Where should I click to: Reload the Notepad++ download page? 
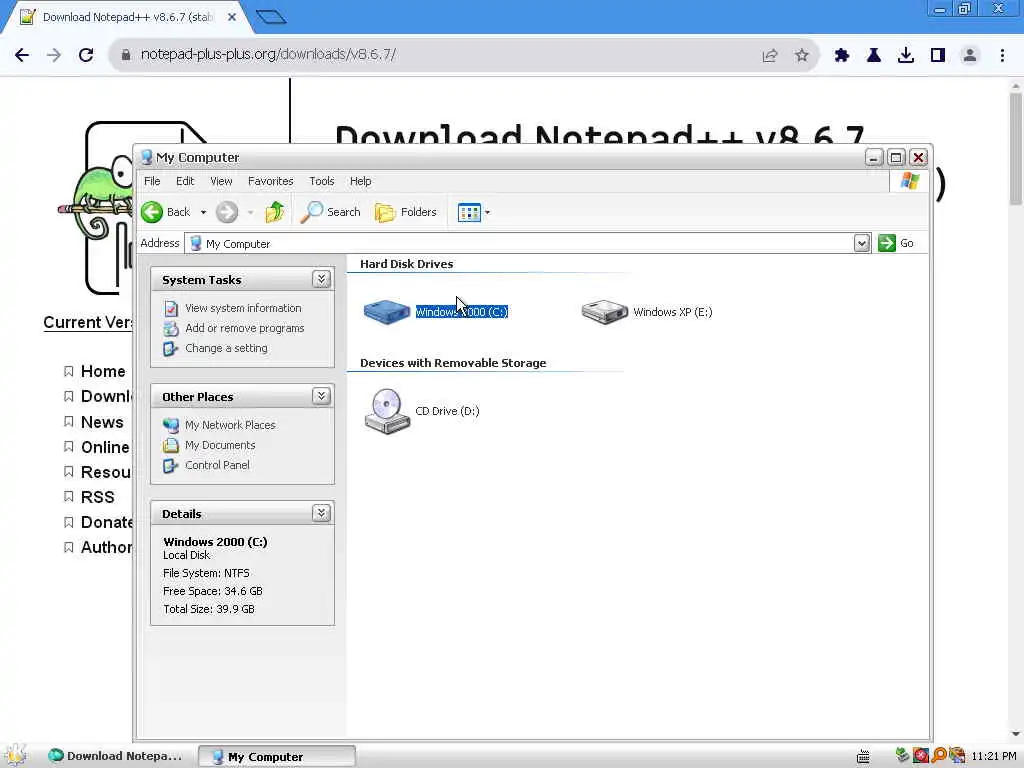[86, 55]
